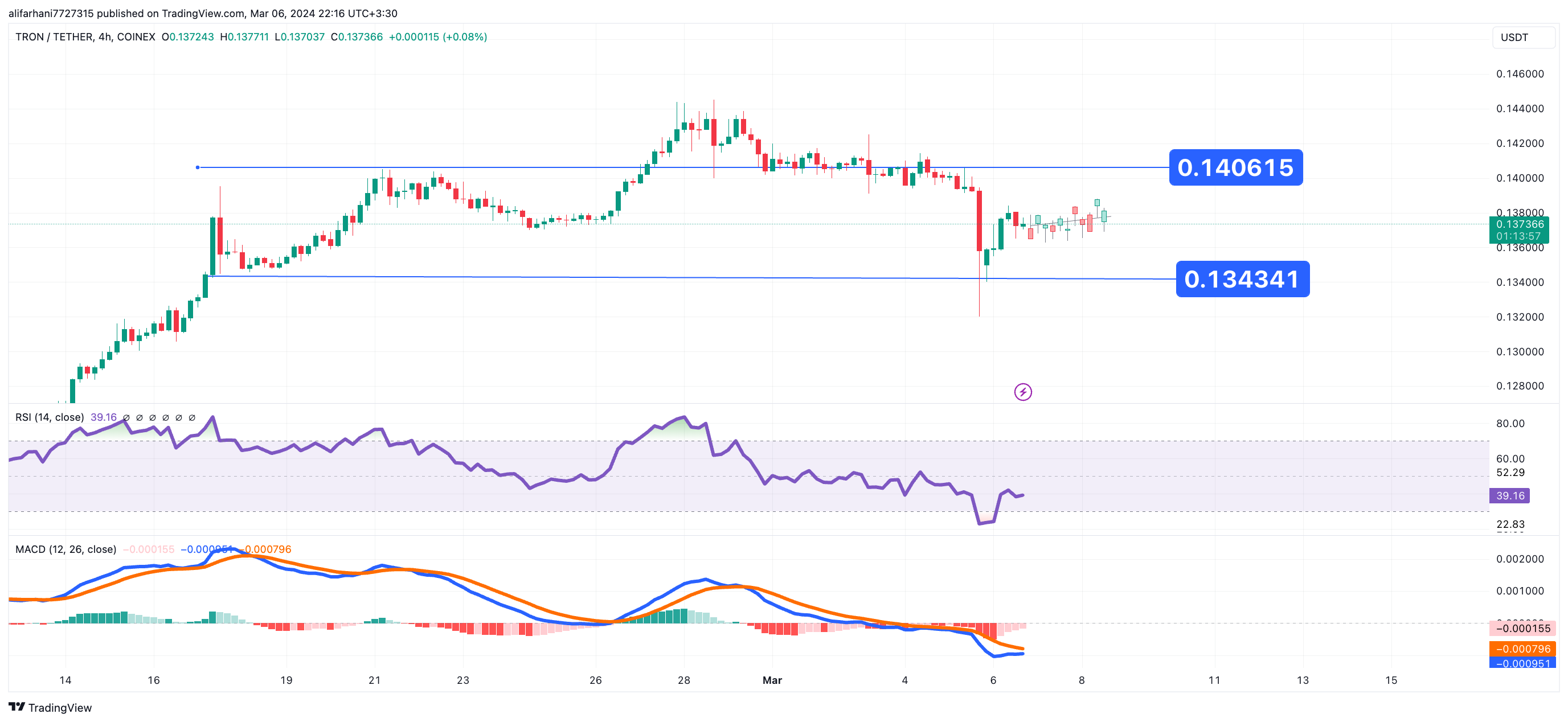Click the purple lightning bolt event icon

1022,392
